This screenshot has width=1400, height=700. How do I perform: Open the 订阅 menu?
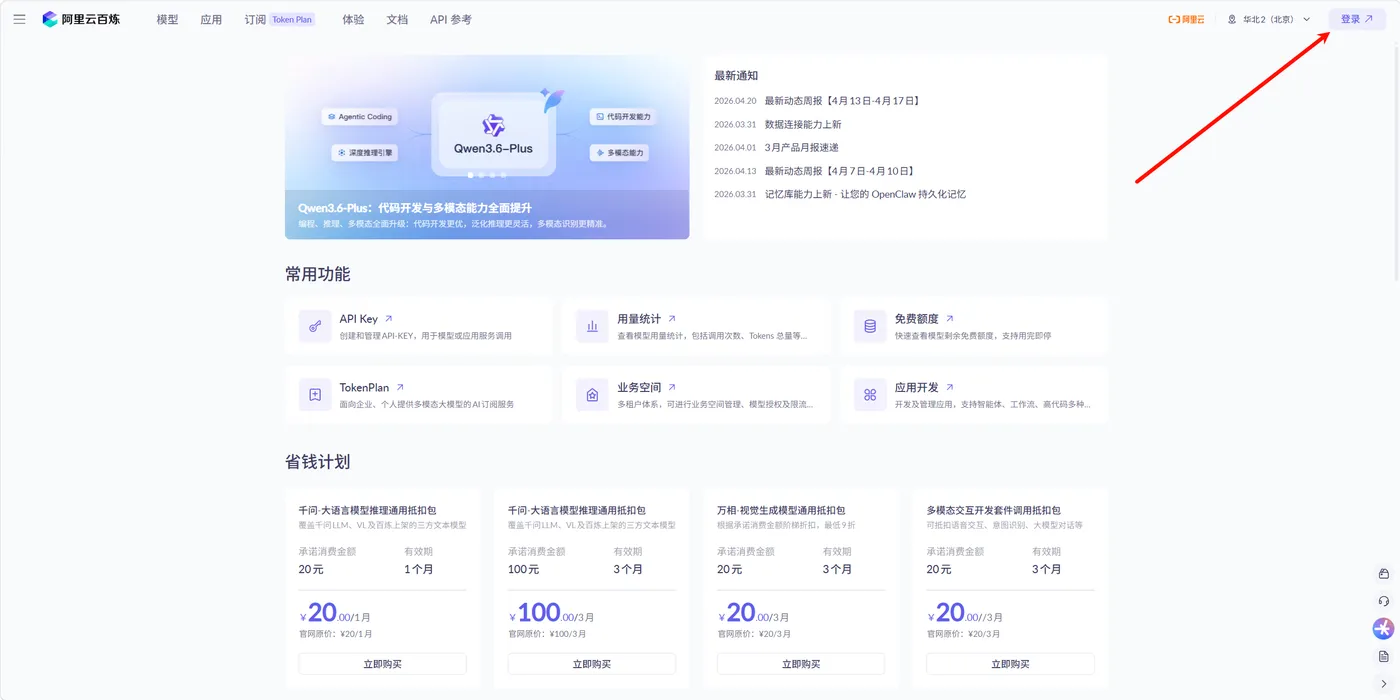point(255,19)
